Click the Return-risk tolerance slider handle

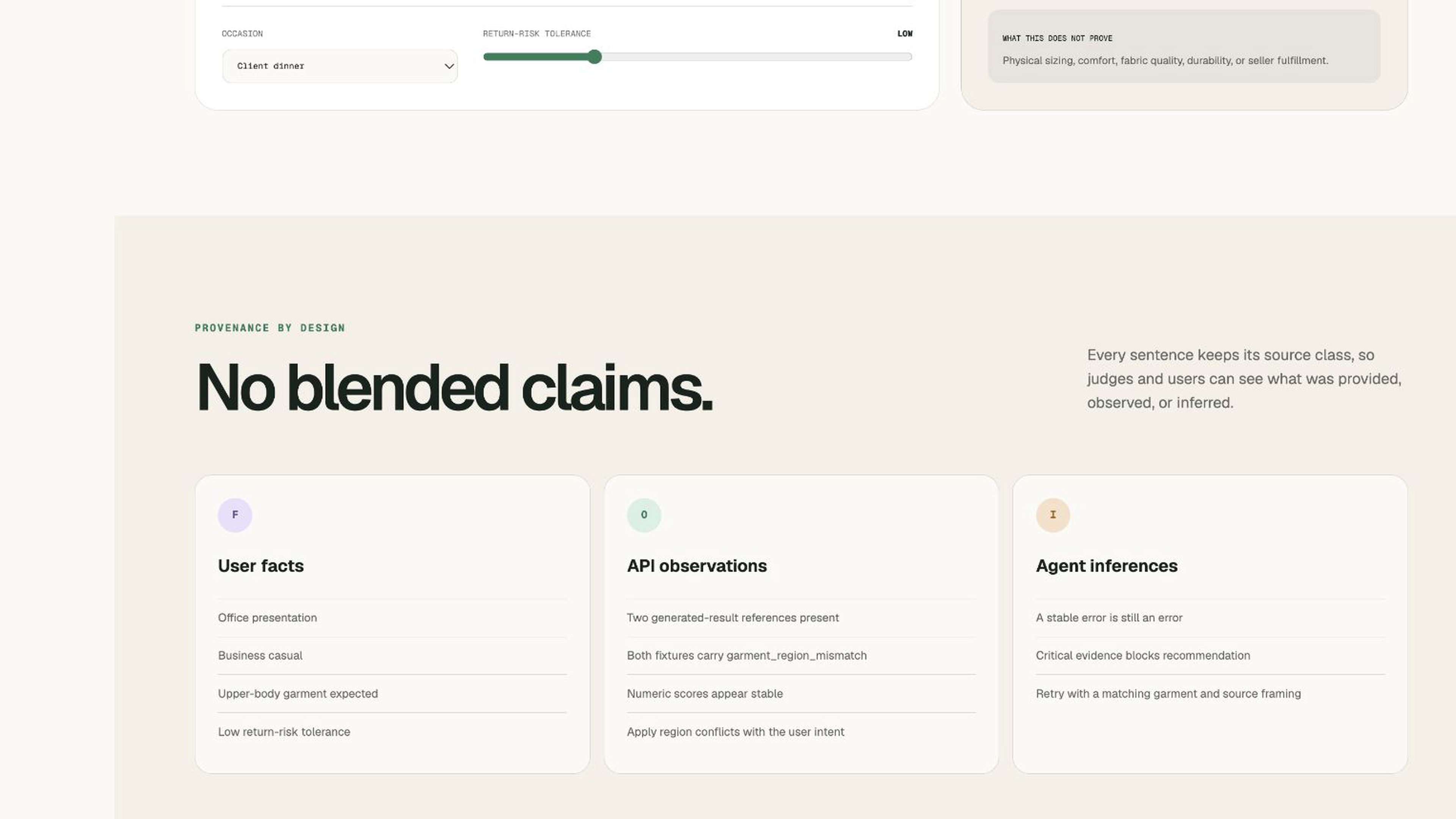click(594, 56)
